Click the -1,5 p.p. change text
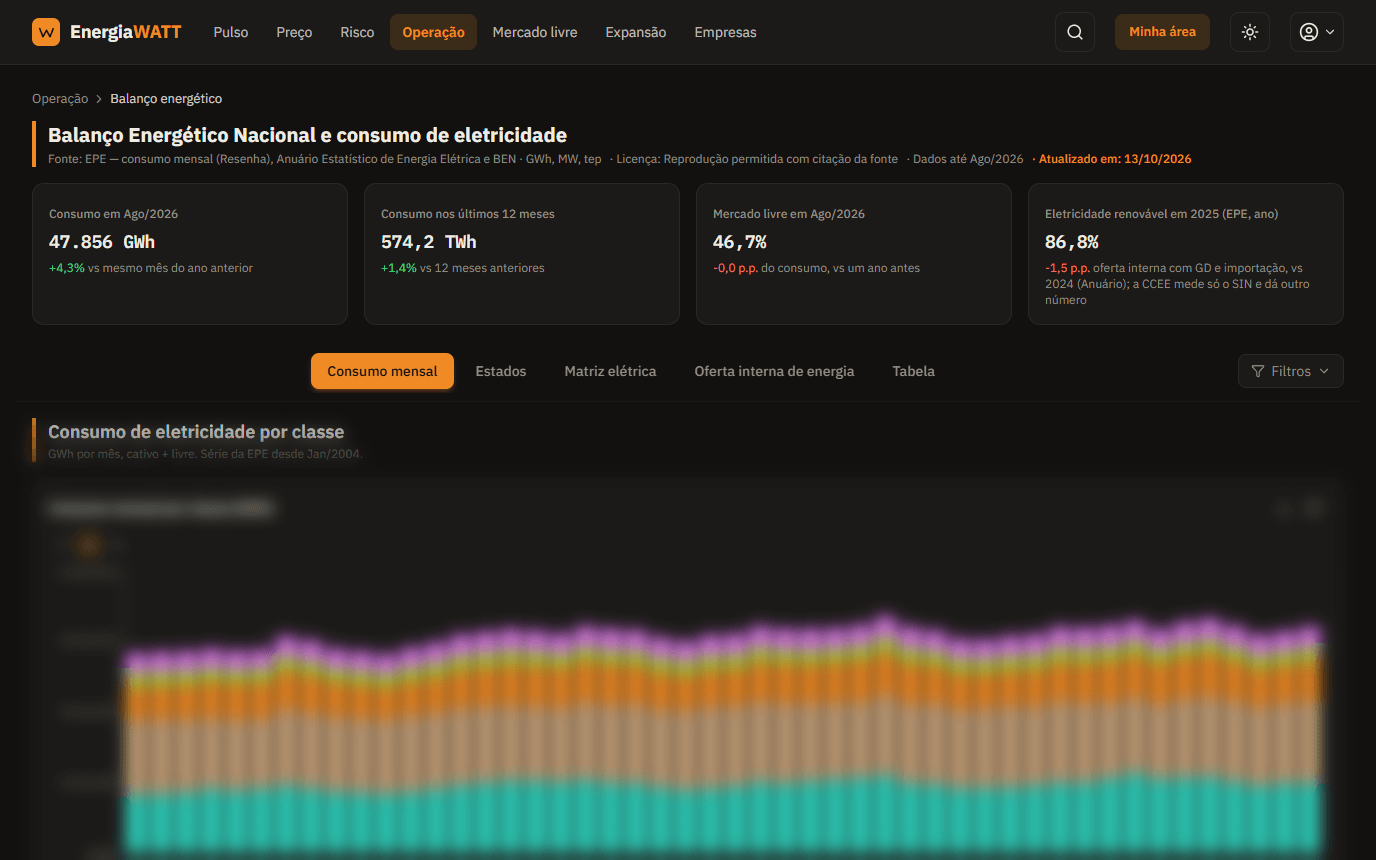This screenshot has width=1376, height=860. click(x=1067, y=268)
